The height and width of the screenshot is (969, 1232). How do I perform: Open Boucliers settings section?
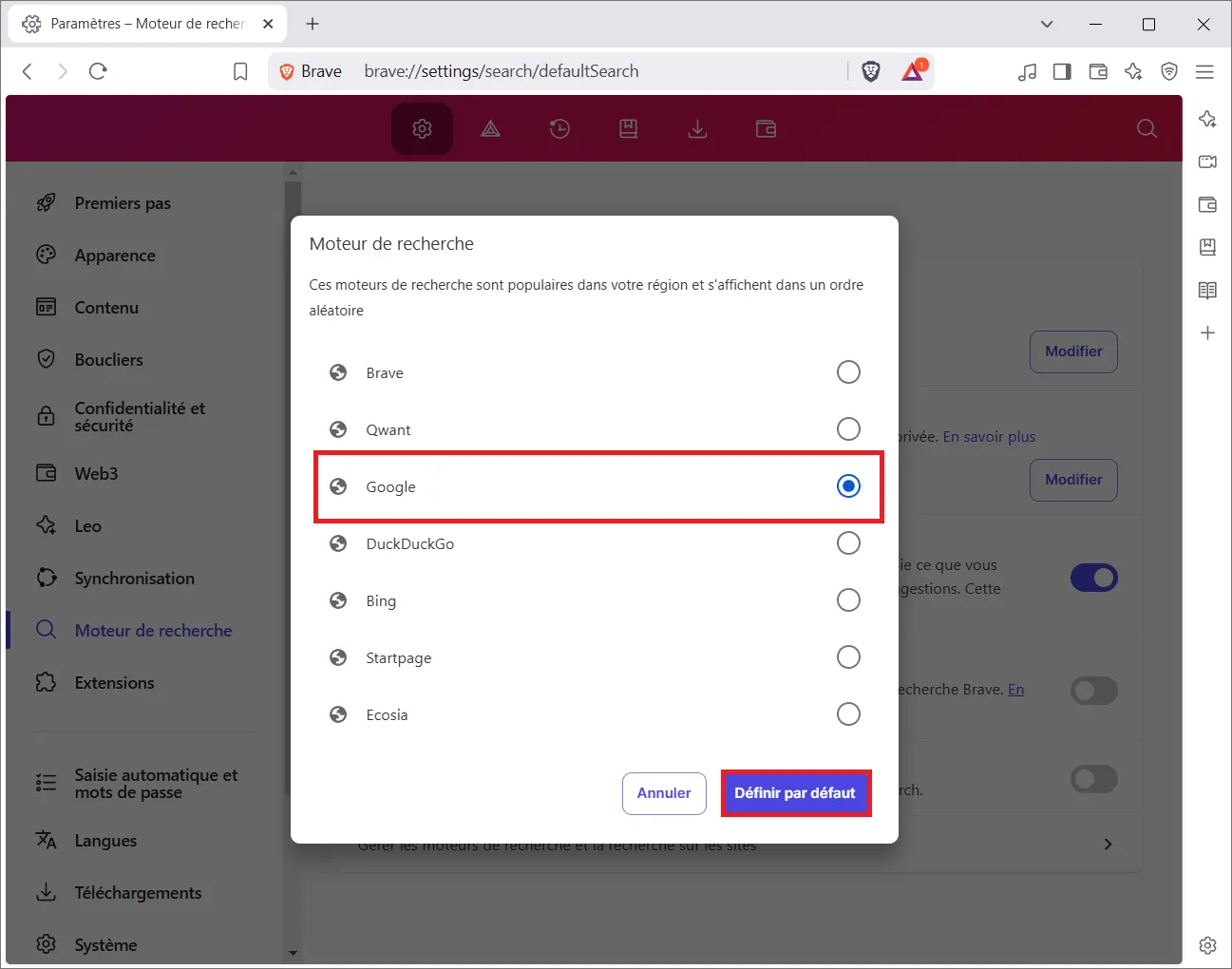pos(109,360)
